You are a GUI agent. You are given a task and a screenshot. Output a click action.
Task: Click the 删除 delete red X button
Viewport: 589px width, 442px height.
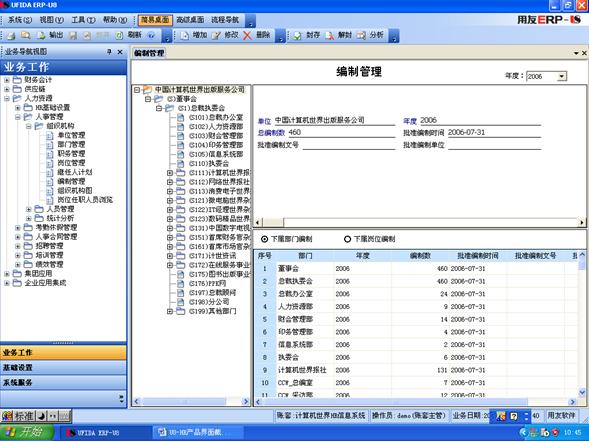tap(257, 35)
